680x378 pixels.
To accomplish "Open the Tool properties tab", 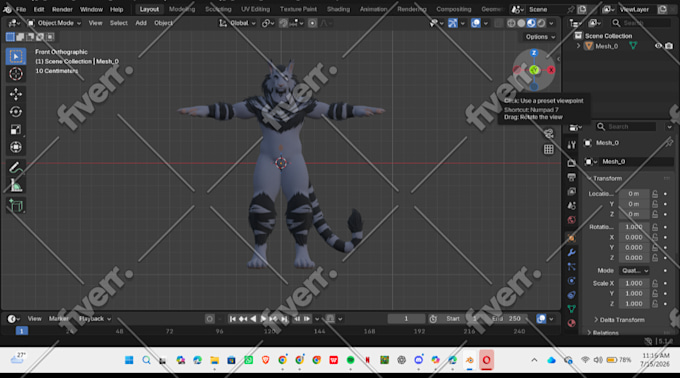I will (572, 145).
